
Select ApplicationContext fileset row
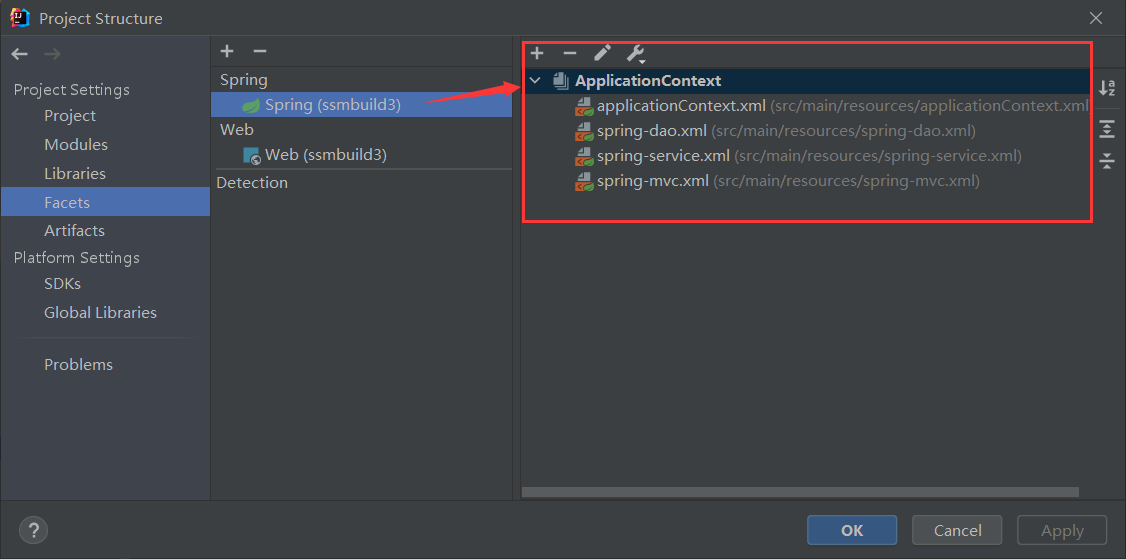[x=806, y=81]
